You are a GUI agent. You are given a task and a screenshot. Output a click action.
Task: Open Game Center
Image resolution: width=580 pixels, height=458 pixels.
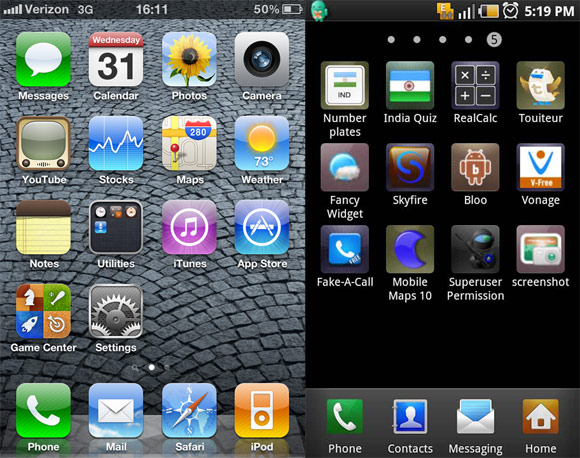tap(43, 311)
